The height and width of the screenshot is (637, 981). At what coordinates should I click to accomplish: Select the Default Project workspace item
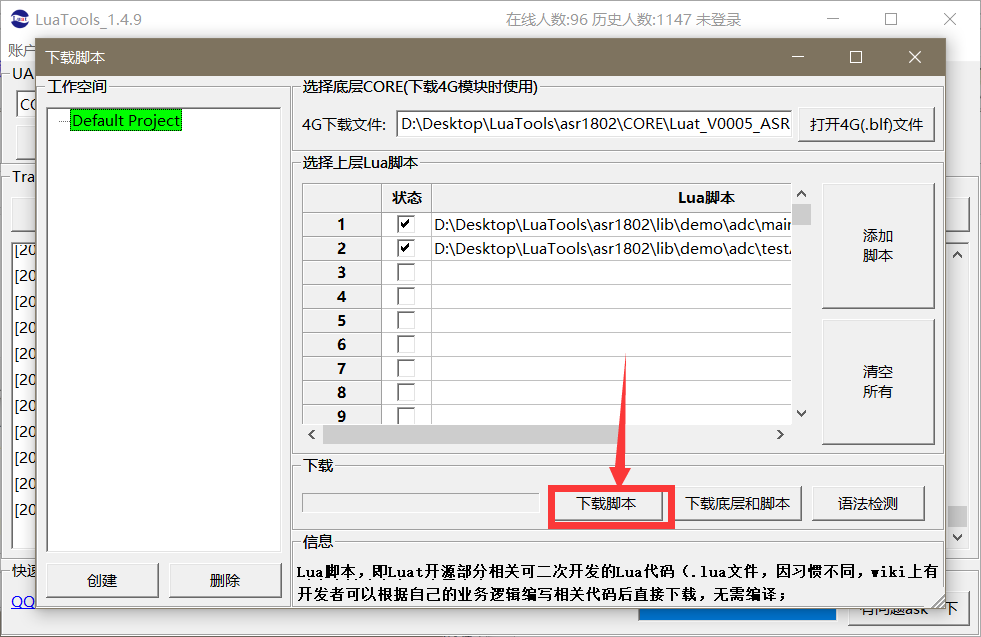point(126,120)
